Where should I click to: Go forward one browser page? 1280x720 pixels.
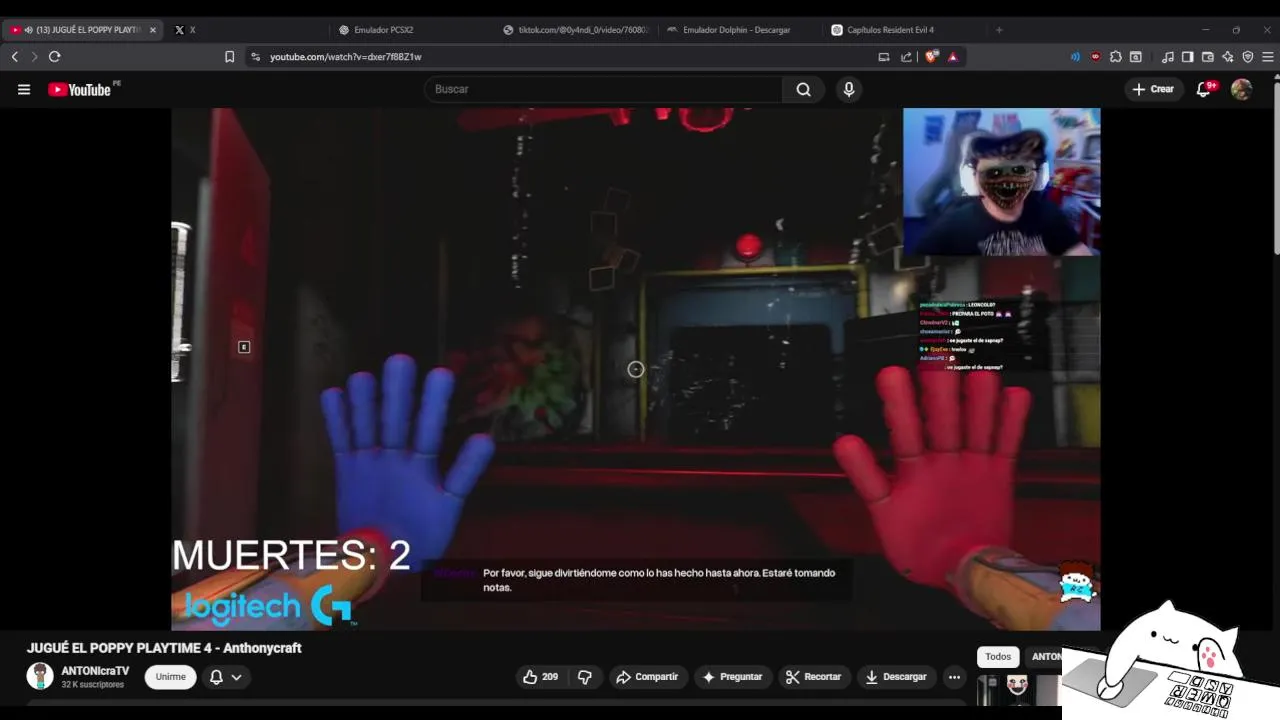(x=34, y=57)
